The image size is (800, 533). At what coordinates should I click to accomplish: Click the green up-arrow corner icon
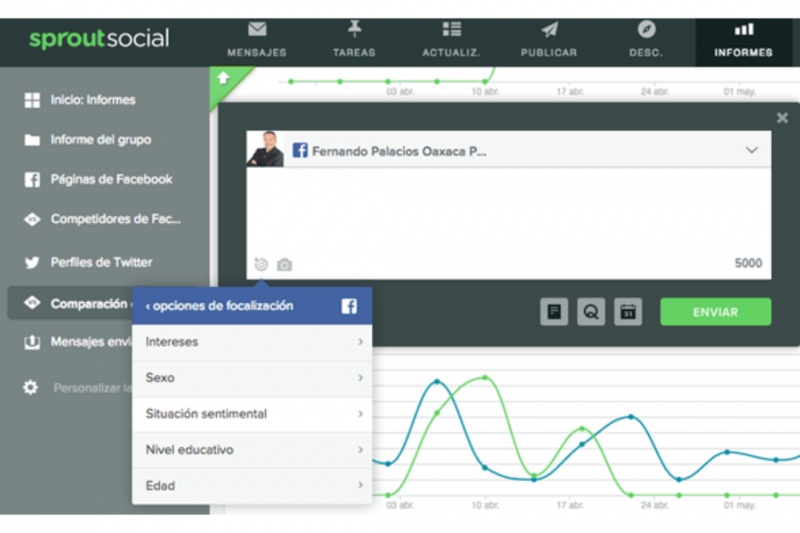(x=223, y=79)
